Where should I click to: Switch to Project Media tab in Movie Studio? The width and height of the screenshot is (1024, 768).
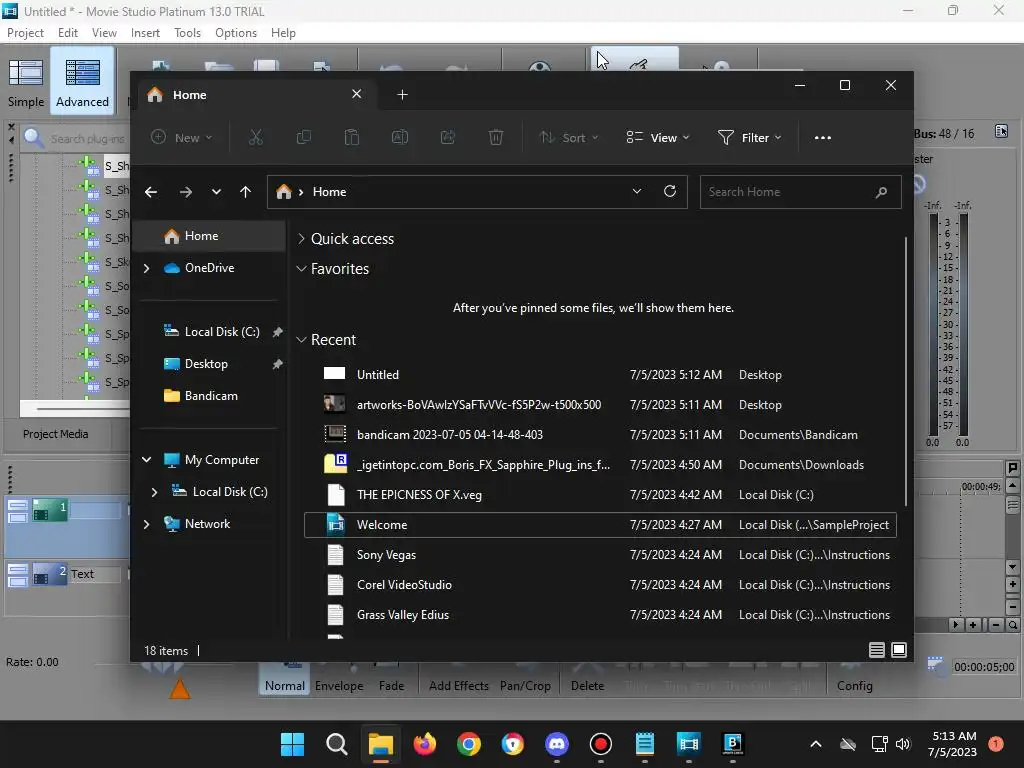(56, 434)
